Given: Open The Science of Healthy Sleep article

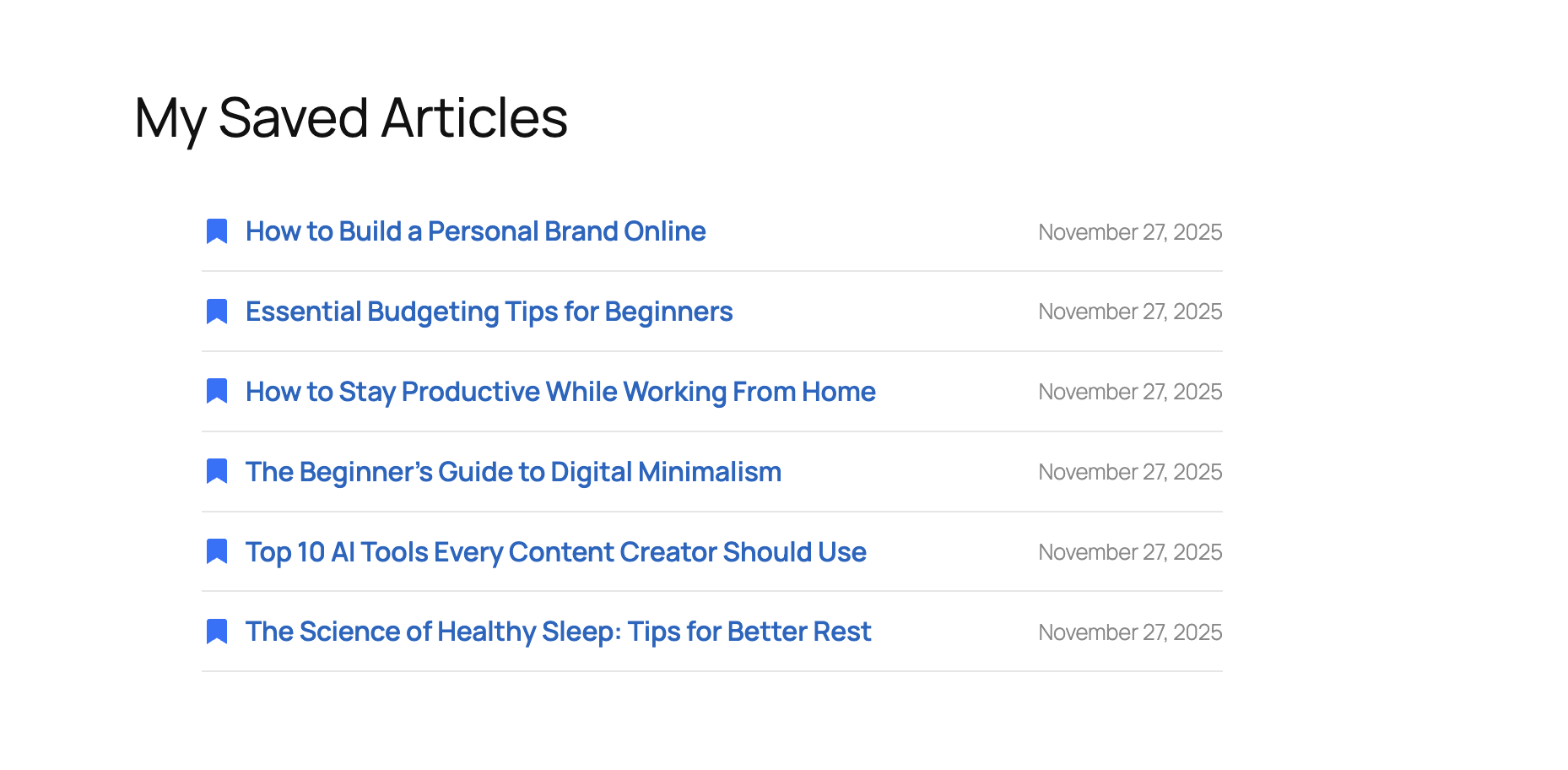Looking at the screenshot, I should pos(558,631).
